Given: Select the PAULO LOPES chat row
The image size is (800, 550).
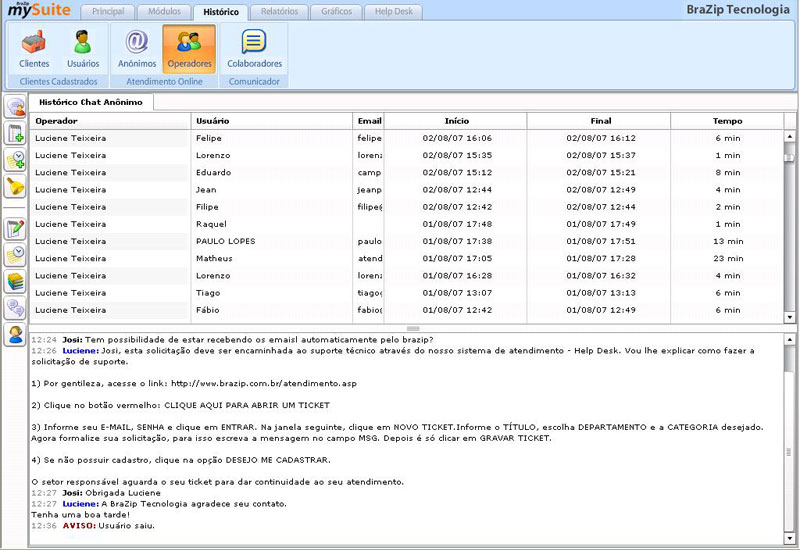Looking at the screenshot, I should pos(400,241).
